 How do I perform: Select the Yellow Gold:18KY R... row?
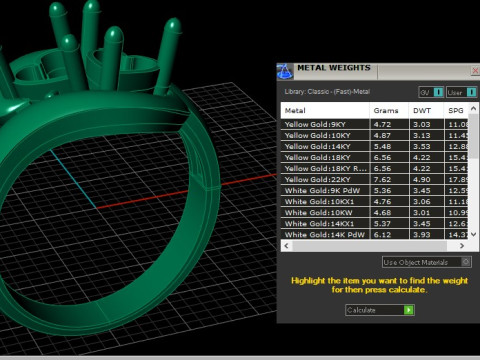coord(375,168)
